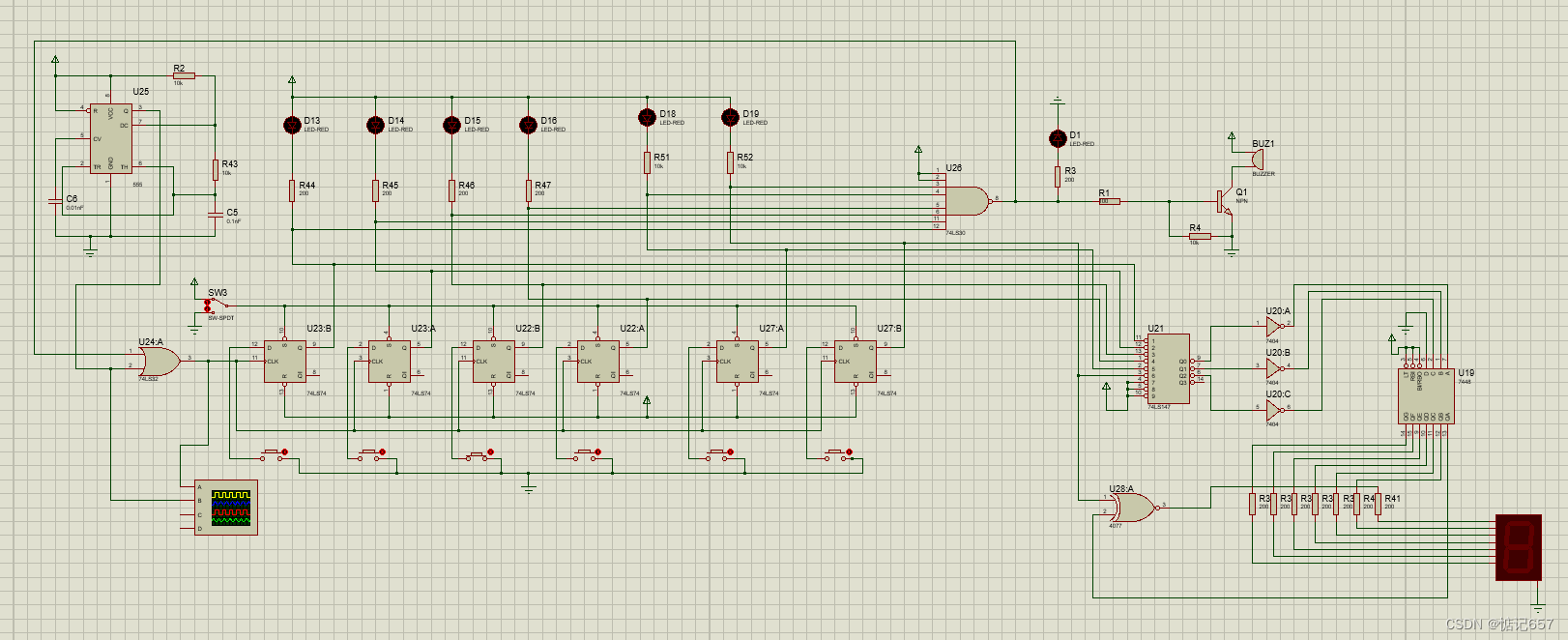1568x640 pixels.
Task: Select resistor R41 near the display
Action: coord(1379,505)
